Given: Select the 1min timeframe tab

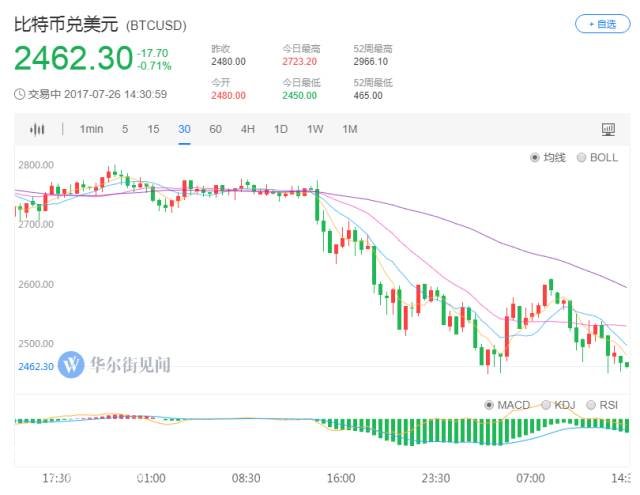Looking at the screenshot, I should tap(91, 129).
